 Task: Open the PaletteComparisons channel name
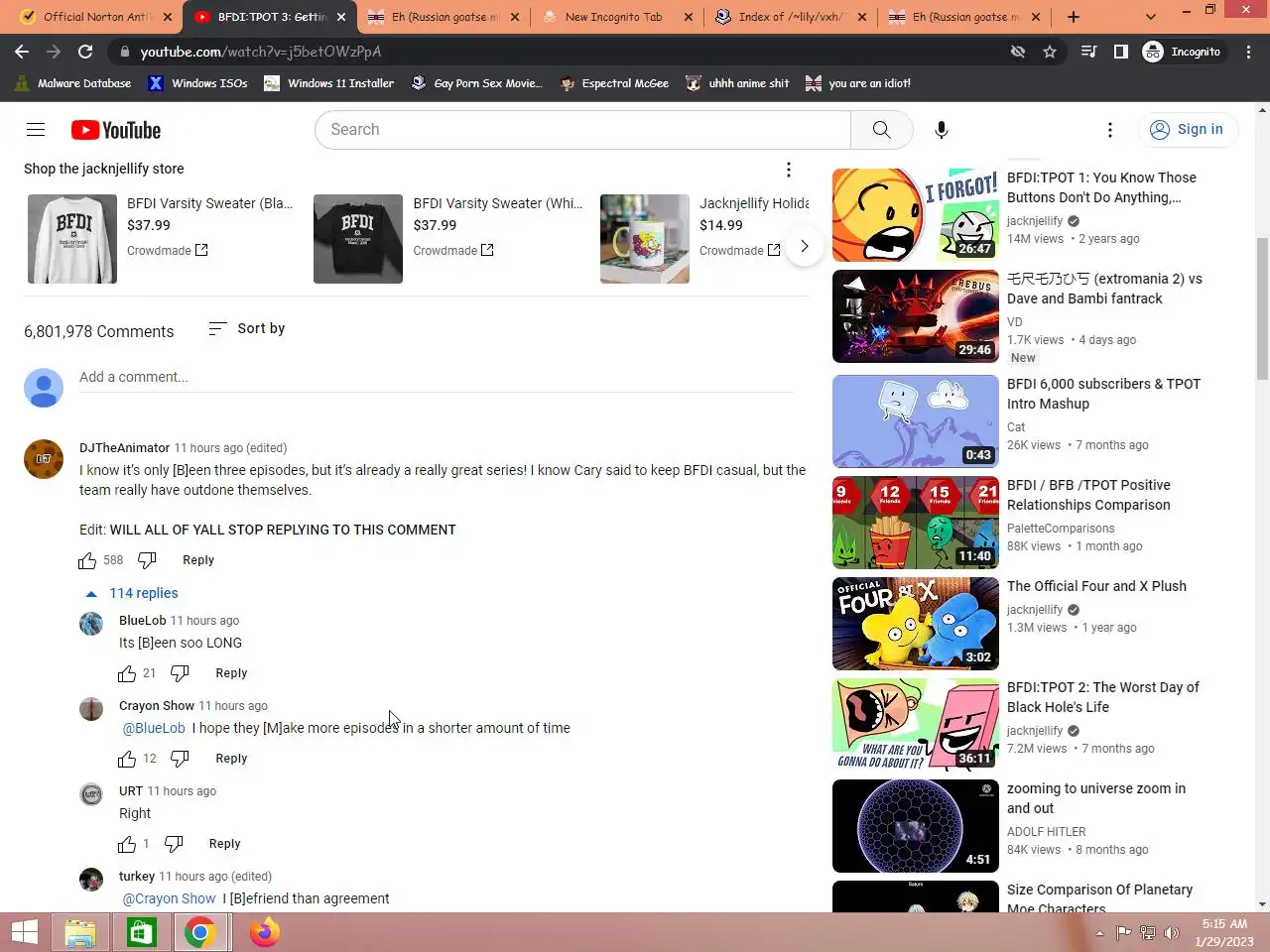tap(1061, 529)
